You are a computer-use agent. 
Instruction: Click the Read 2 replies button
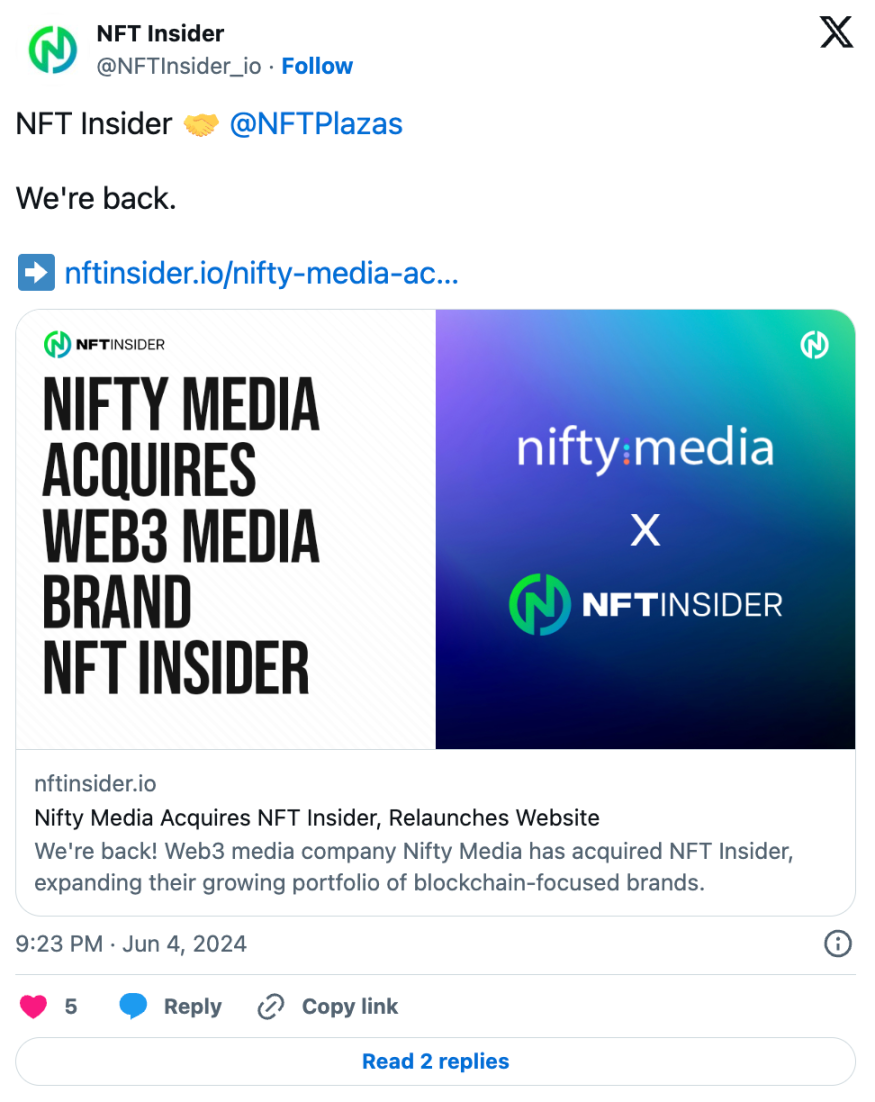[x=435, y=1061]
